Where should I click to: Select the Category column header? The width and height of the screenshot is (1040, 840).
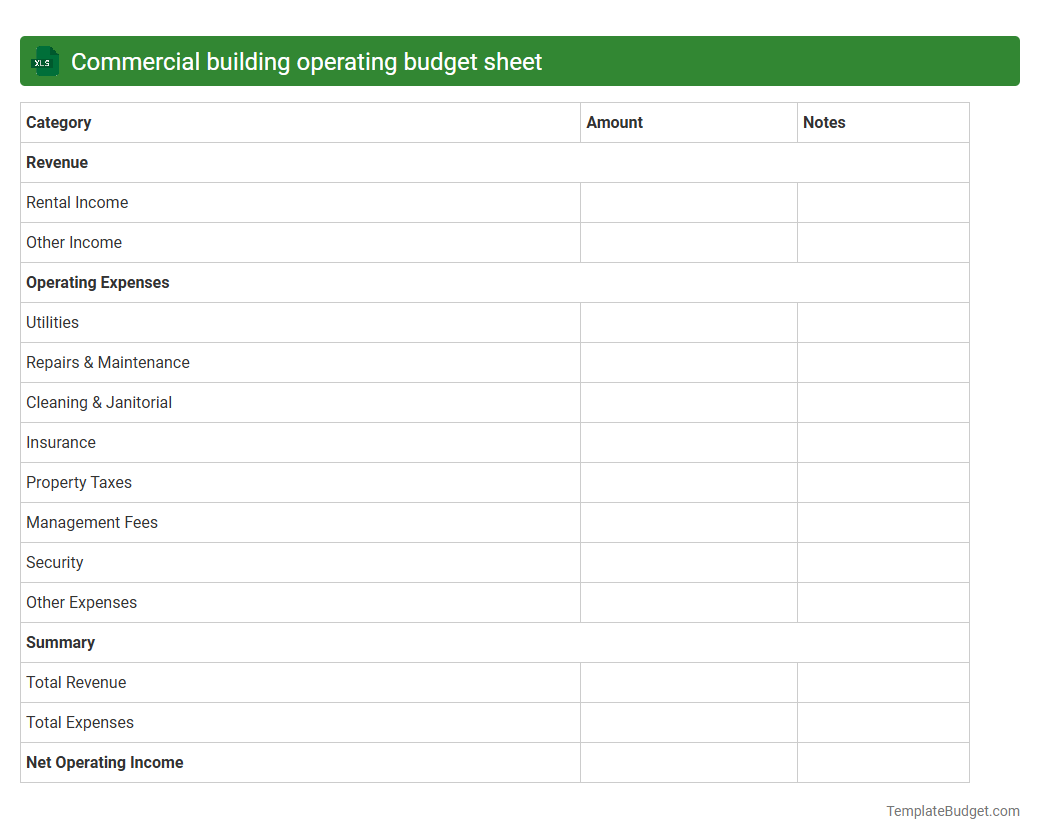(x=59, y=122)
